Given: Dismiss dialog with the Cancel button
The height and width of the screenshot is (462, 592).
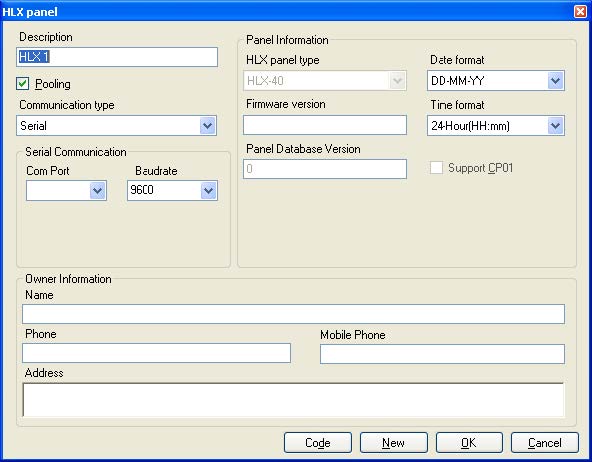Looking at the screenshot, I should tap(544, 442).
